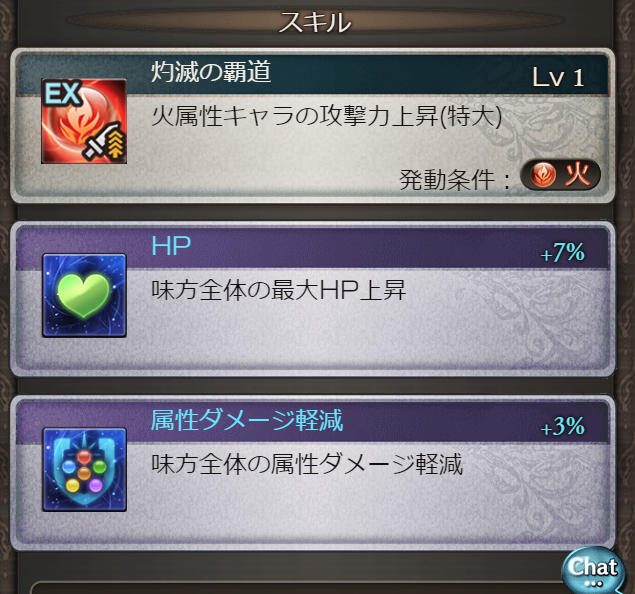Select the 属性ダメージ軽減 title
Viewport: 635px width, 594px height.
click(x=247, y=420)
